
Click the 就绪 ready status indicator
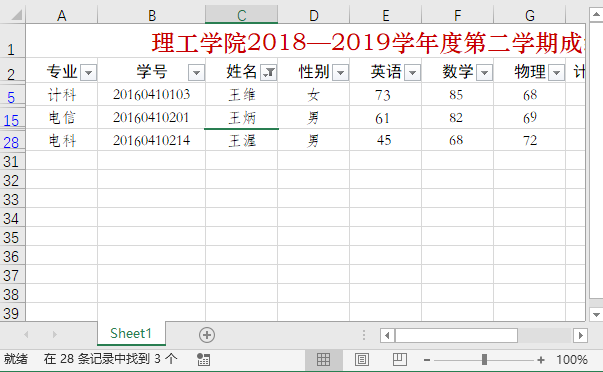pyautogui.click(x=16, y=359)
